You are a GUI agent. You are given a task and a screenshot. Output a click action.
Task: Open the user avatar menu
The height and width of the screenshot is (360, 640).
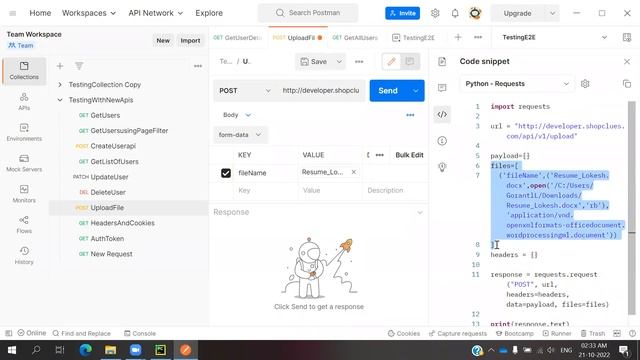pos(475,13)
